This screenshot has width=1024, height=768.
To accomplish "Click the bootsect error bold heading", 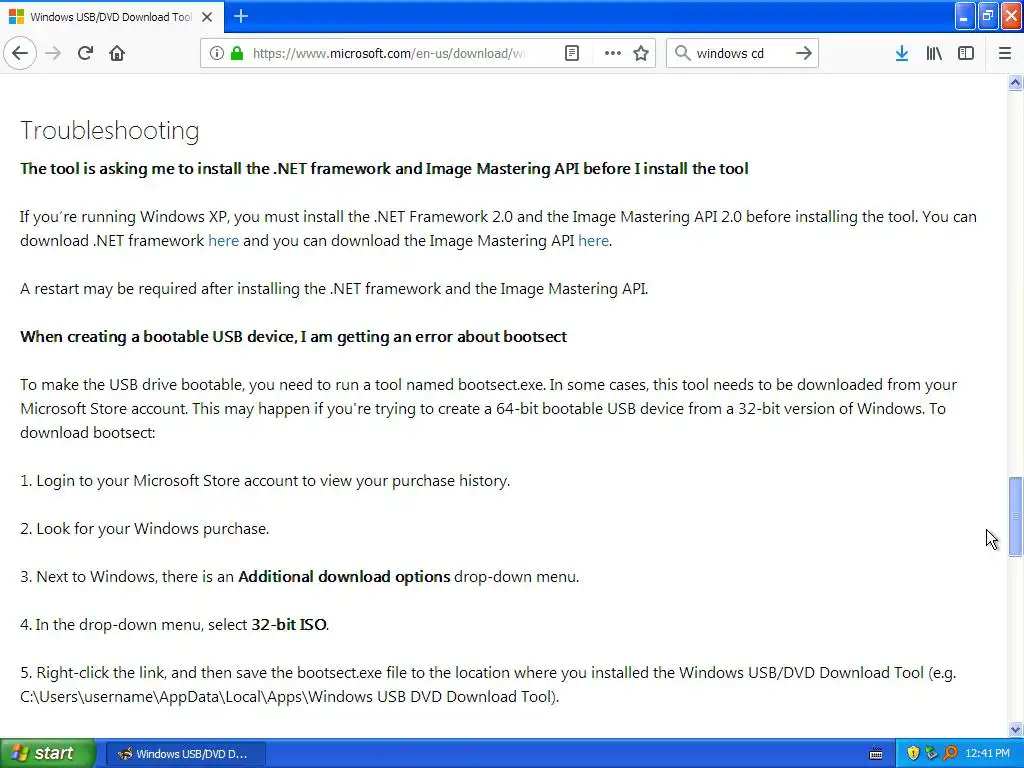I will pos(293,337).
